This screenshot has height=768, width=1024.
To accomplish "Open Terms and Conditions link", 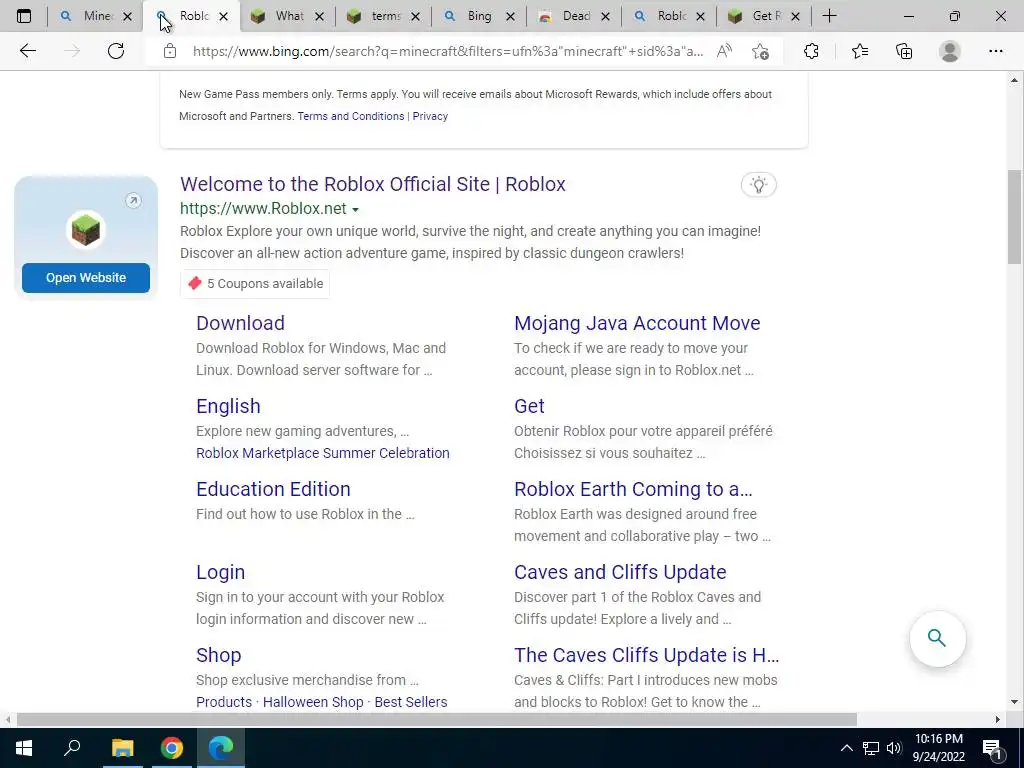I will 351,116.
